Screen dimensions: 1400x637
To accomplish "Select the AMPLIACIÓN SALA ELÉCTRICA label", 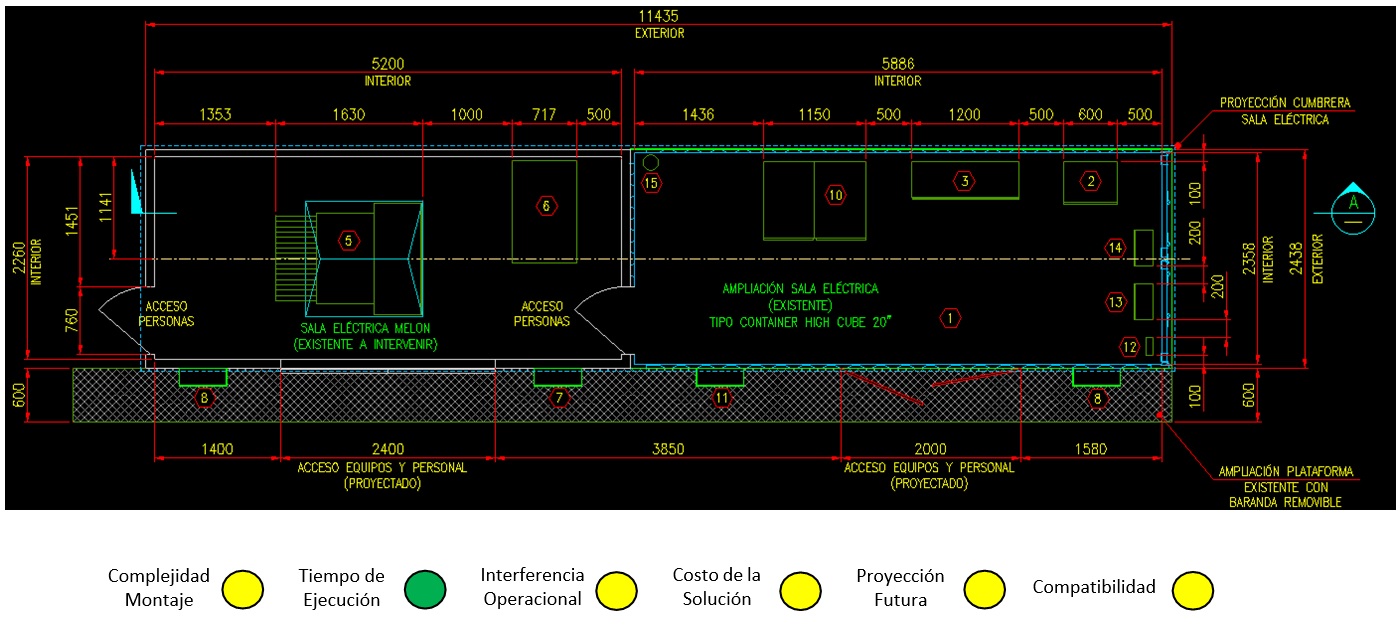I will click(x=800, y=288).
